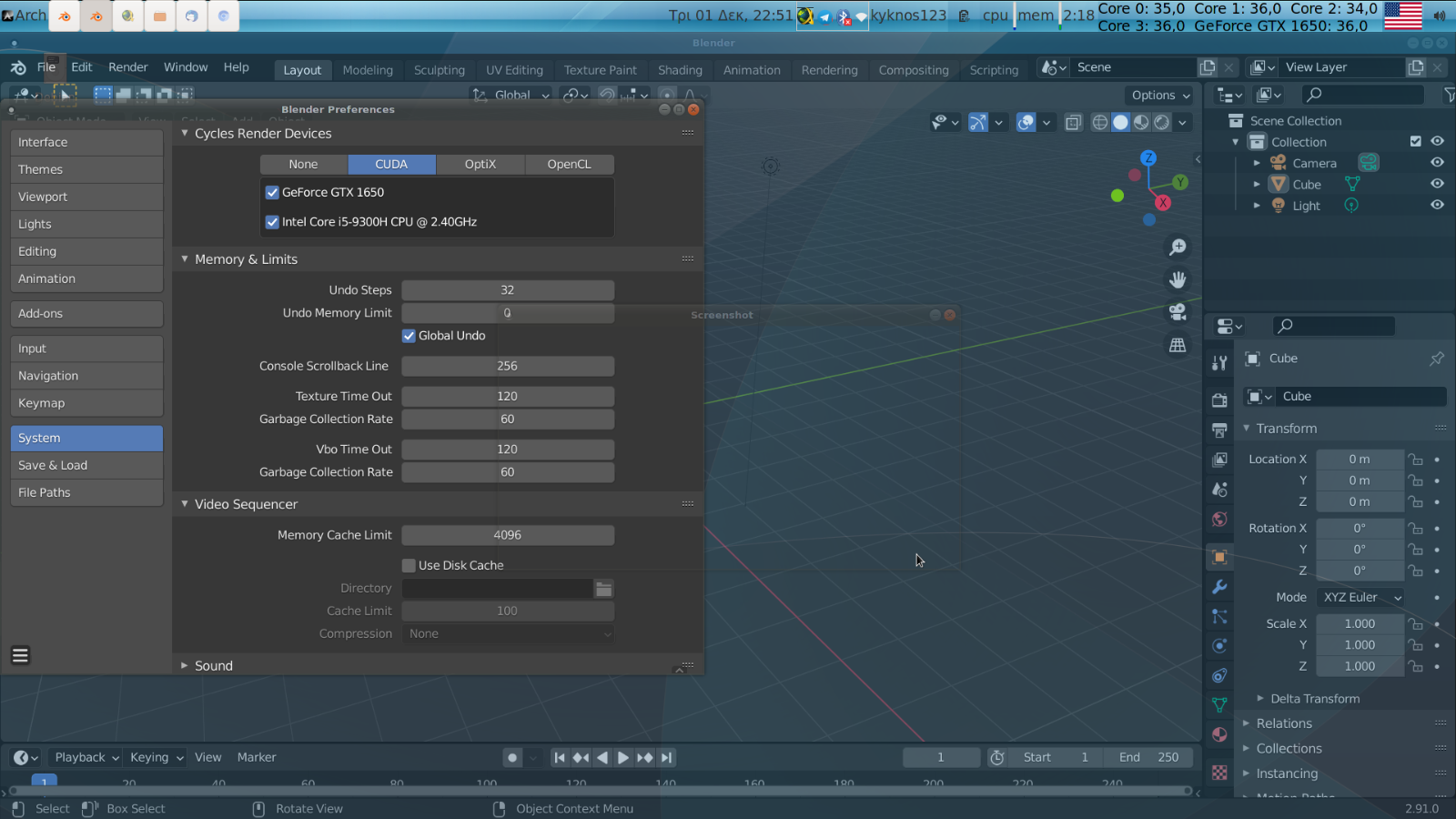1456x819 pixels.
Task: Open the View Layer properties tab icon
Action: coord(1219,460)
